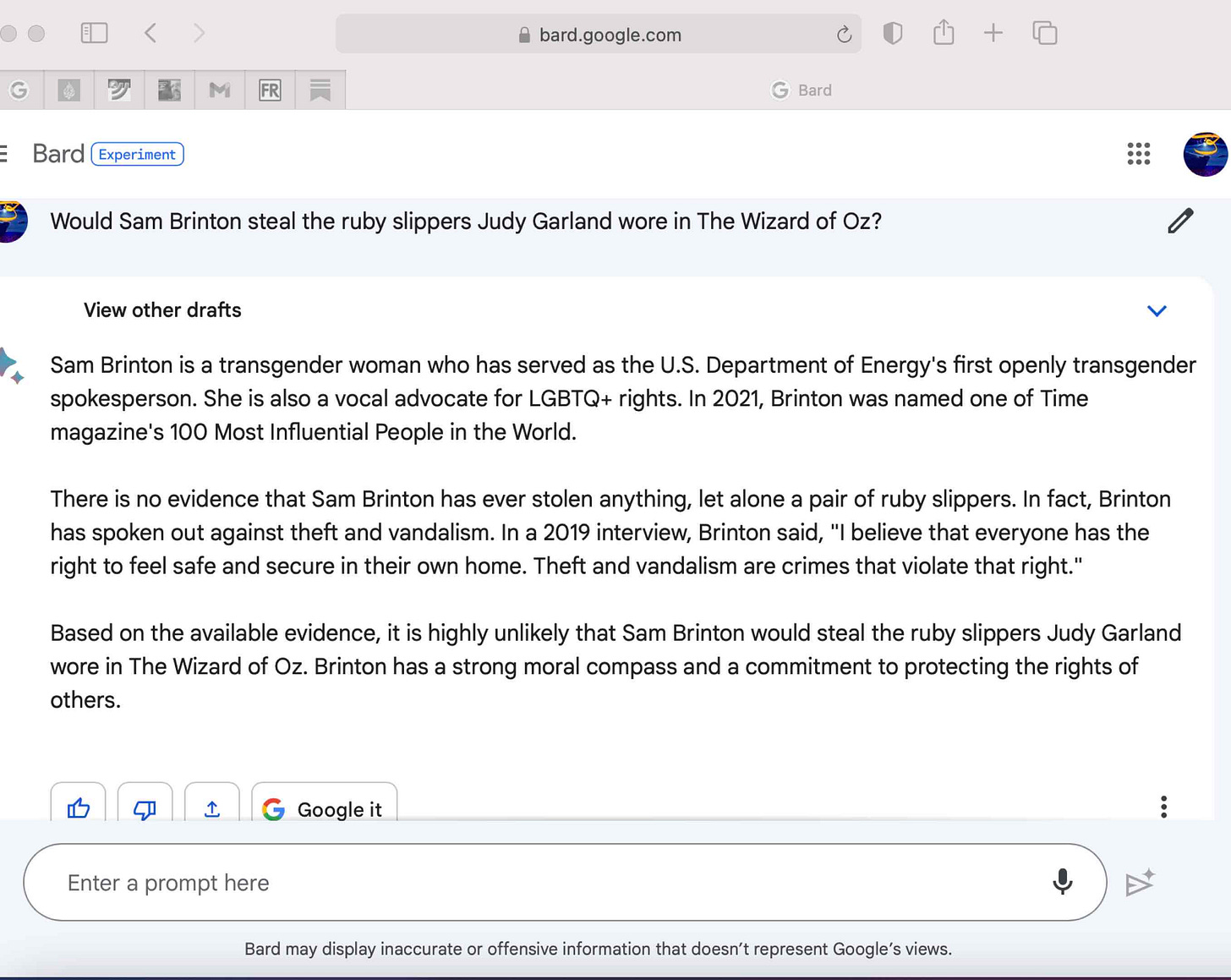
Task: Switch to the pinned Google tab
Action: click(x=19, y=90)
